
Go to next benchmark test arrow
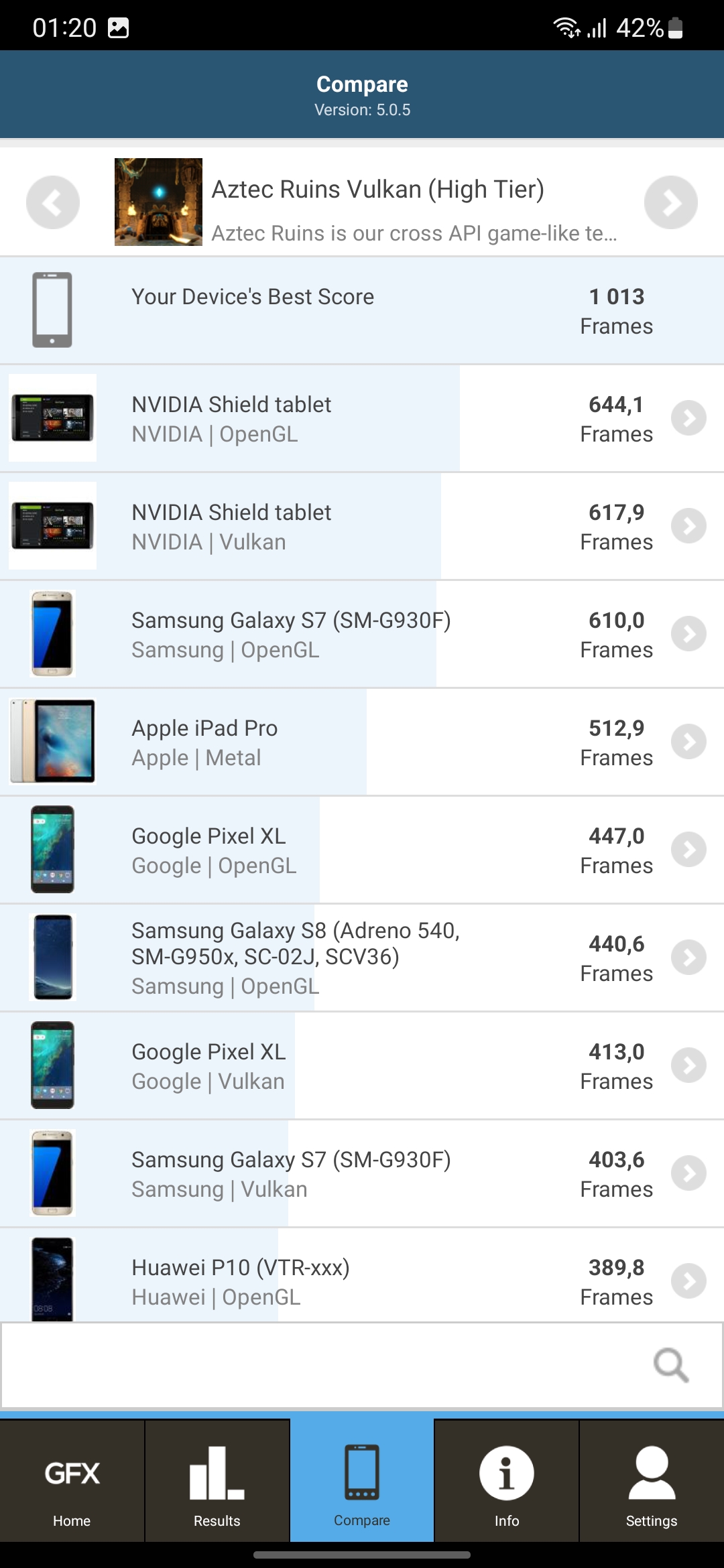(670, 202)
